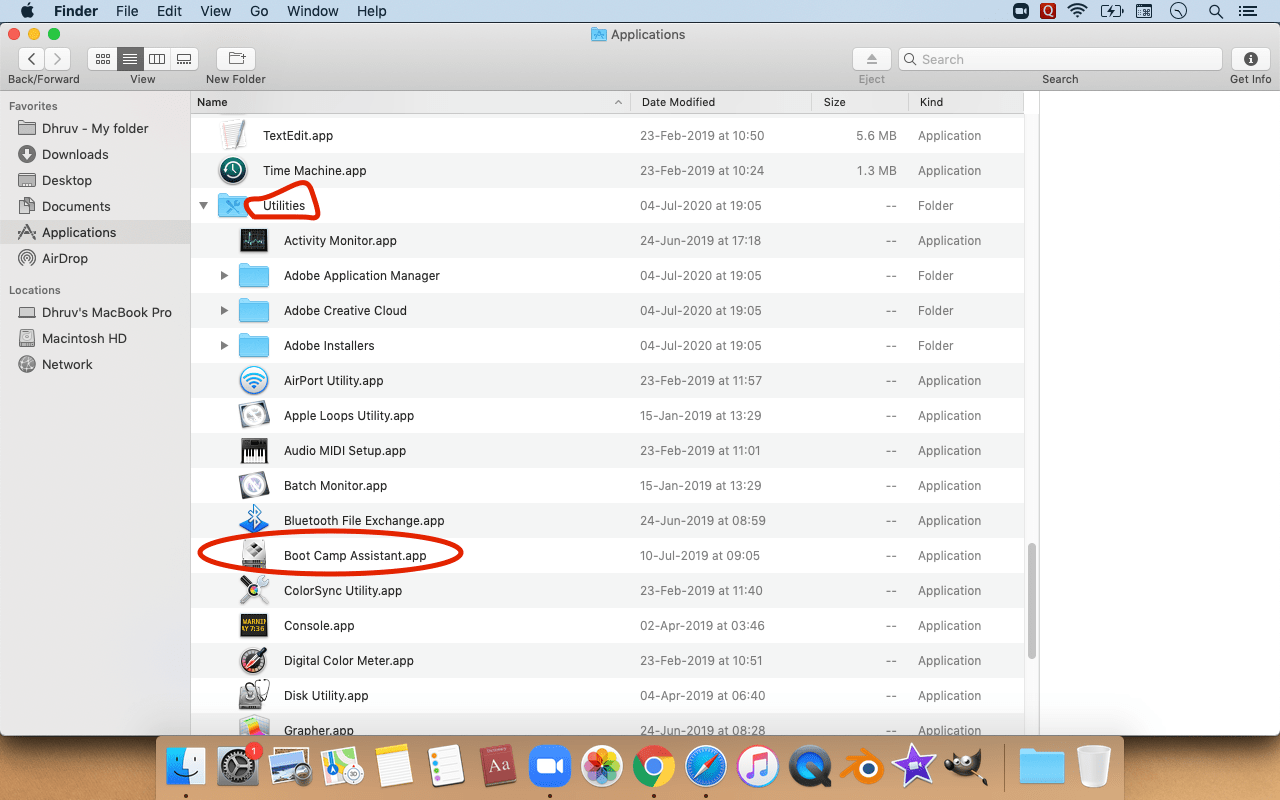Switch to column view
Image resolution: width=1280 pixels, height=800 pixels.
[157, 59]
